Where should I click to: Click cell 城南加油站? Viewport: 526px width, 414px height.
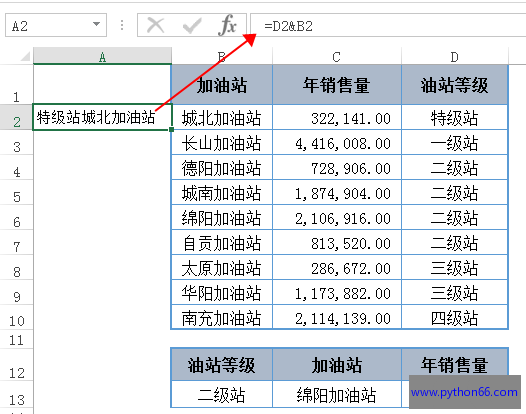tap(222, 192)
